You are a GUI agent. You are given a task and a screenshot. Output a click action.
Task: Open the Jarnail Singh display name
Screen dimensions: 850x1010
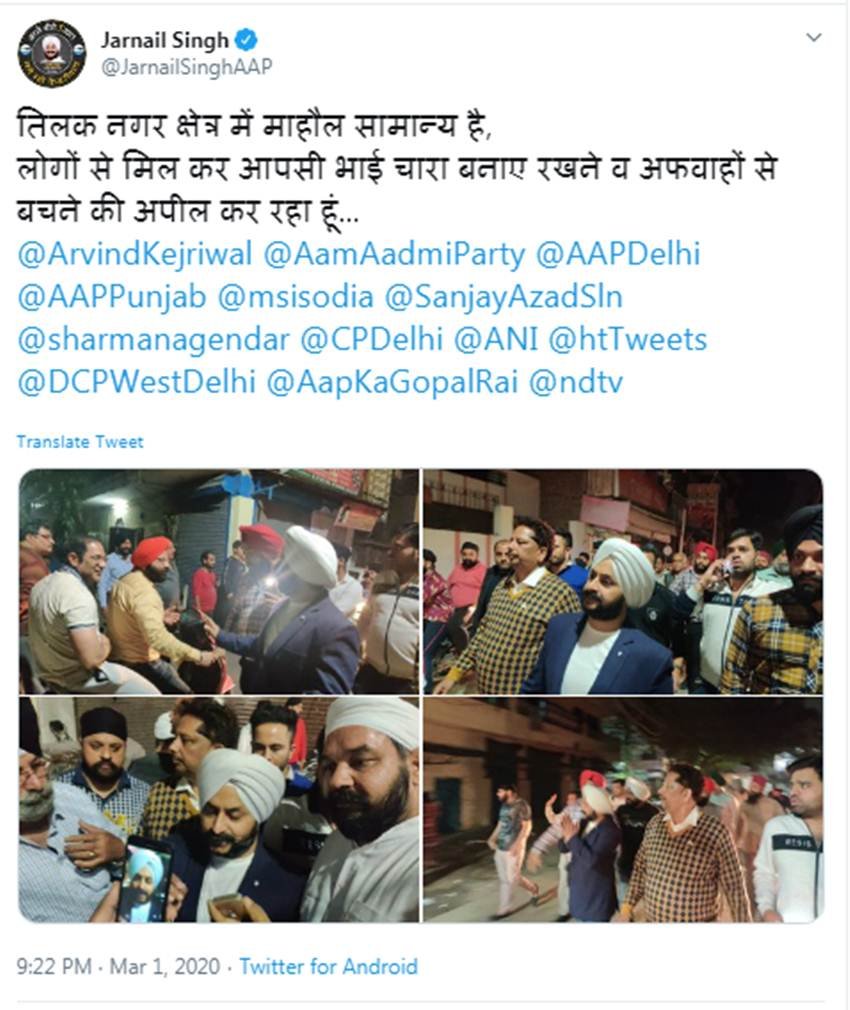pos(165,40)
